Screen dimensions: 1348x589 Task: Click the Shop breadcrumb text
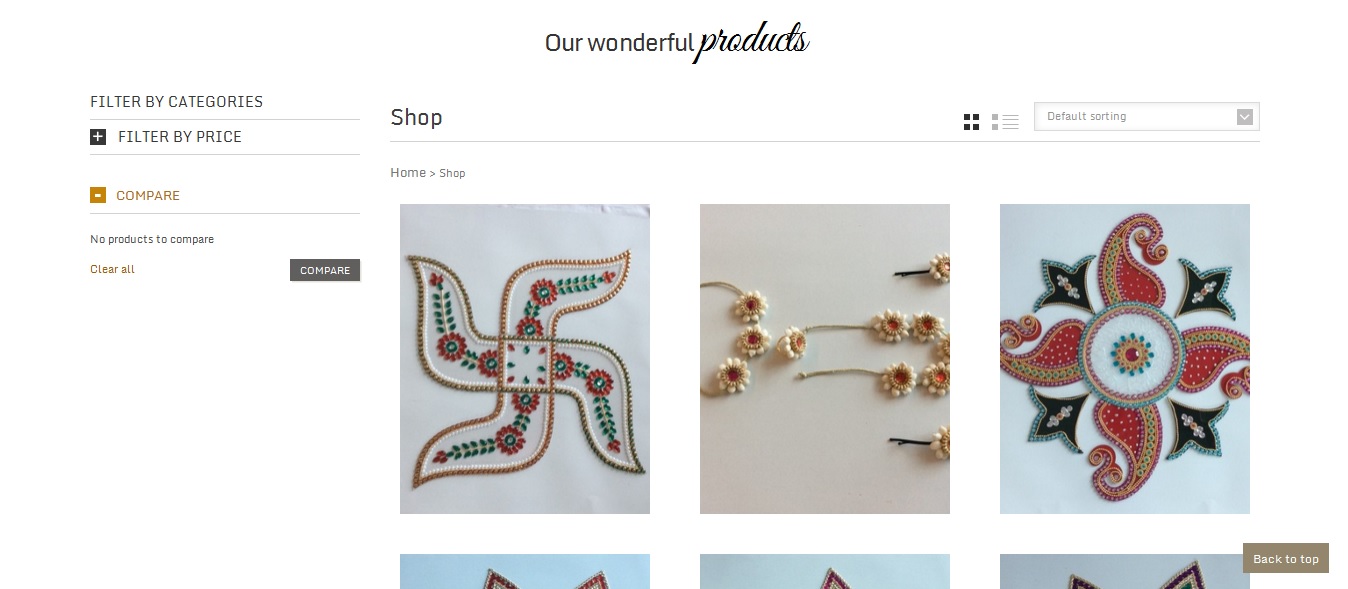pyautogui.click(x=452, y=173)
